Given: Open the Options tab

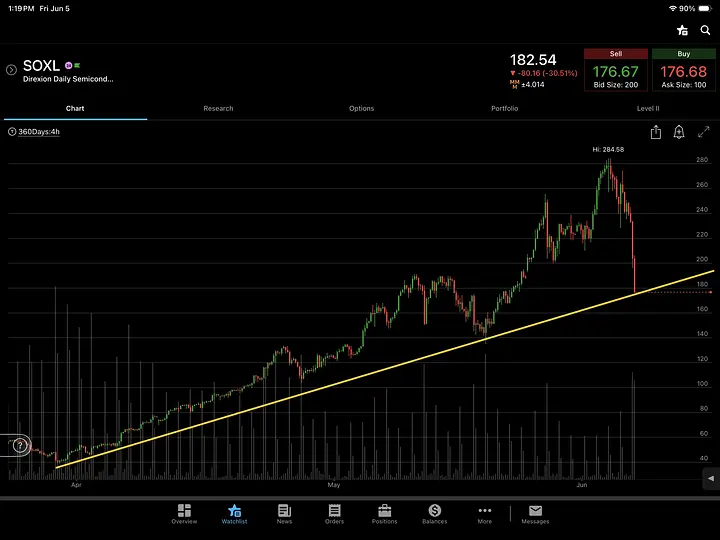Looking at the screenshot, I should click(361, 108).
